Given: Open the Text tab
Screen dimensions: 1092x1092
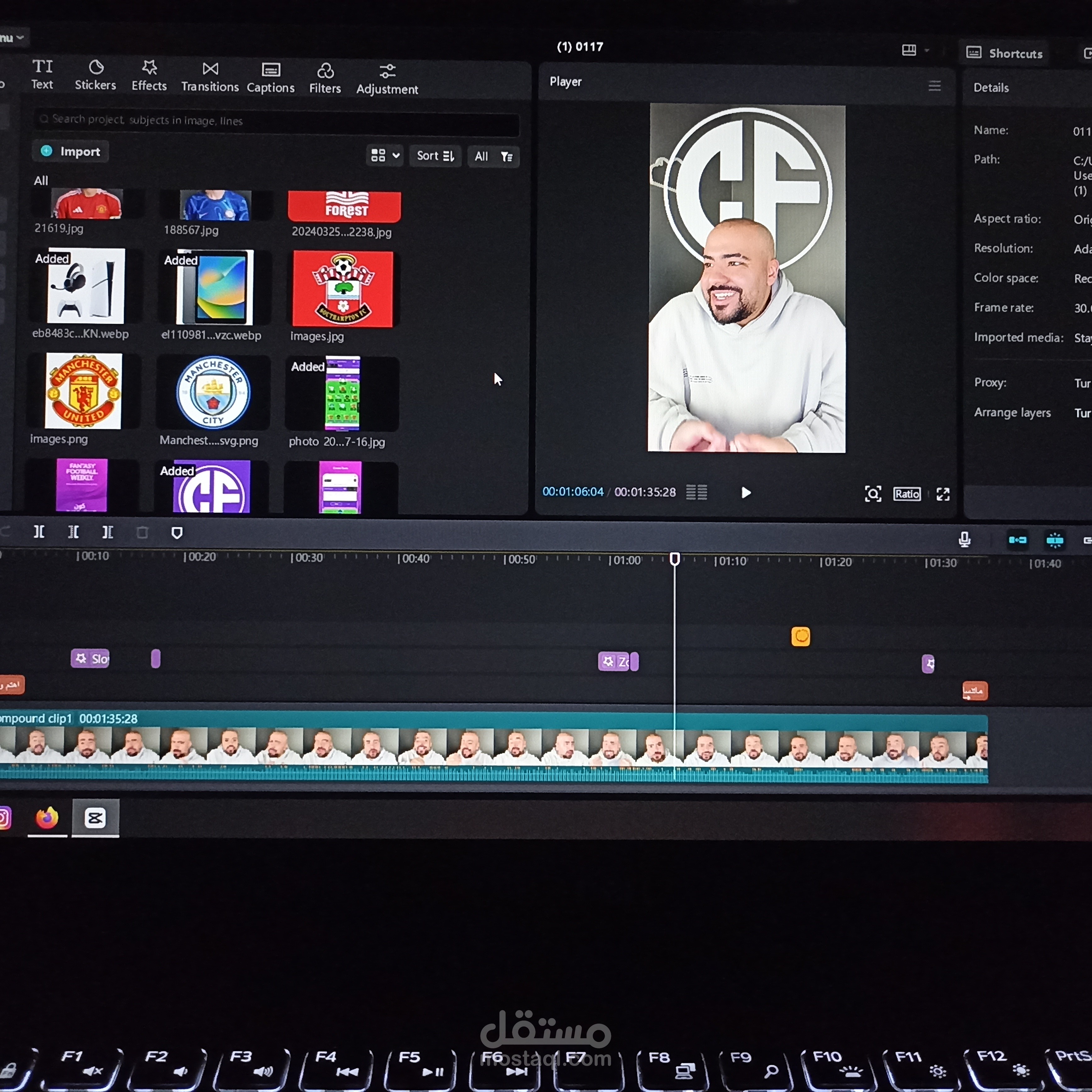Looking at the screenshot, I should point(42,74).
